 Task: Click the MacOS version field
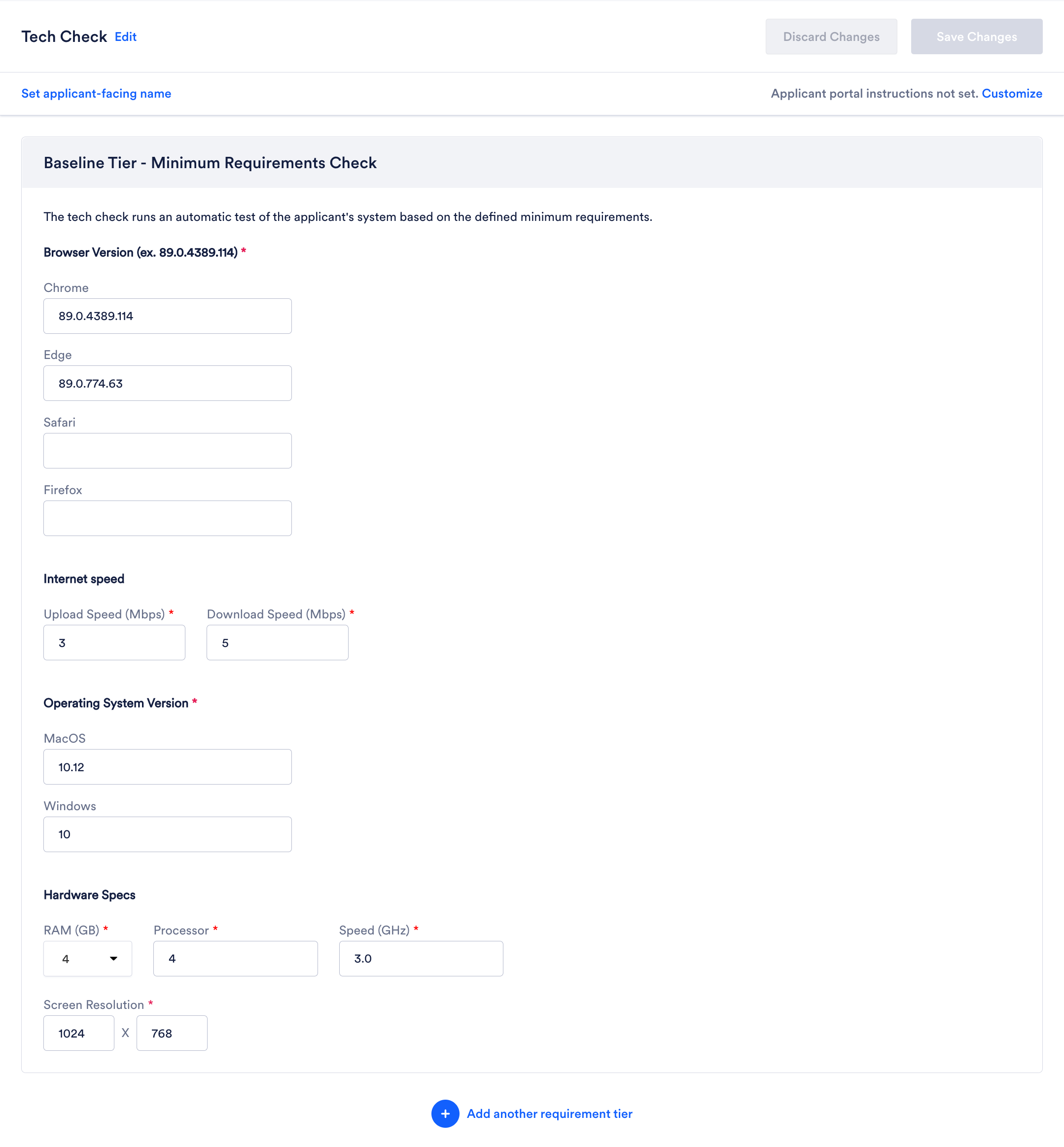[168, 767]
